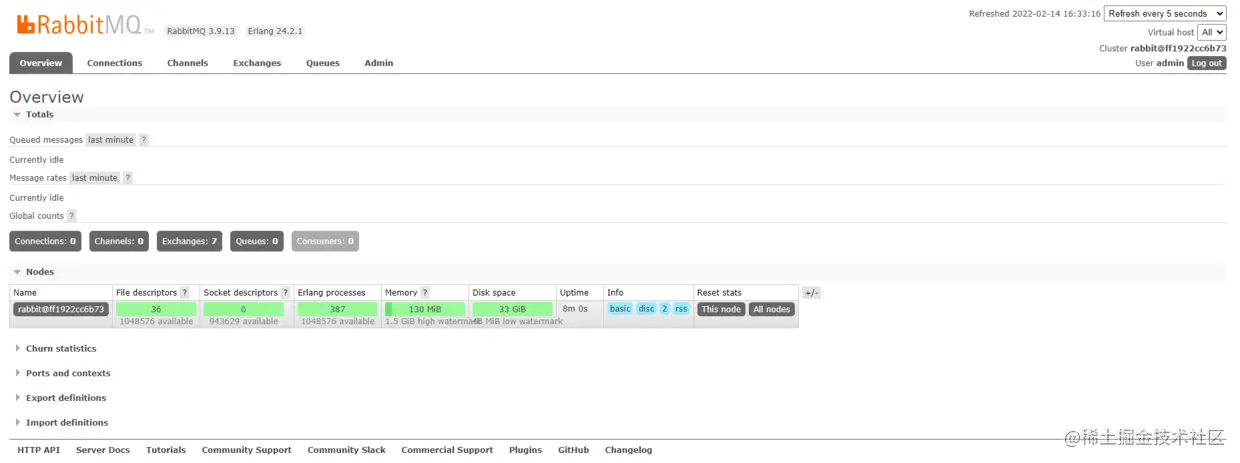The image size is (1240, 463).
Task: Switch to the Admin tab
Action: pyautogui.click(x=379, y=63)
